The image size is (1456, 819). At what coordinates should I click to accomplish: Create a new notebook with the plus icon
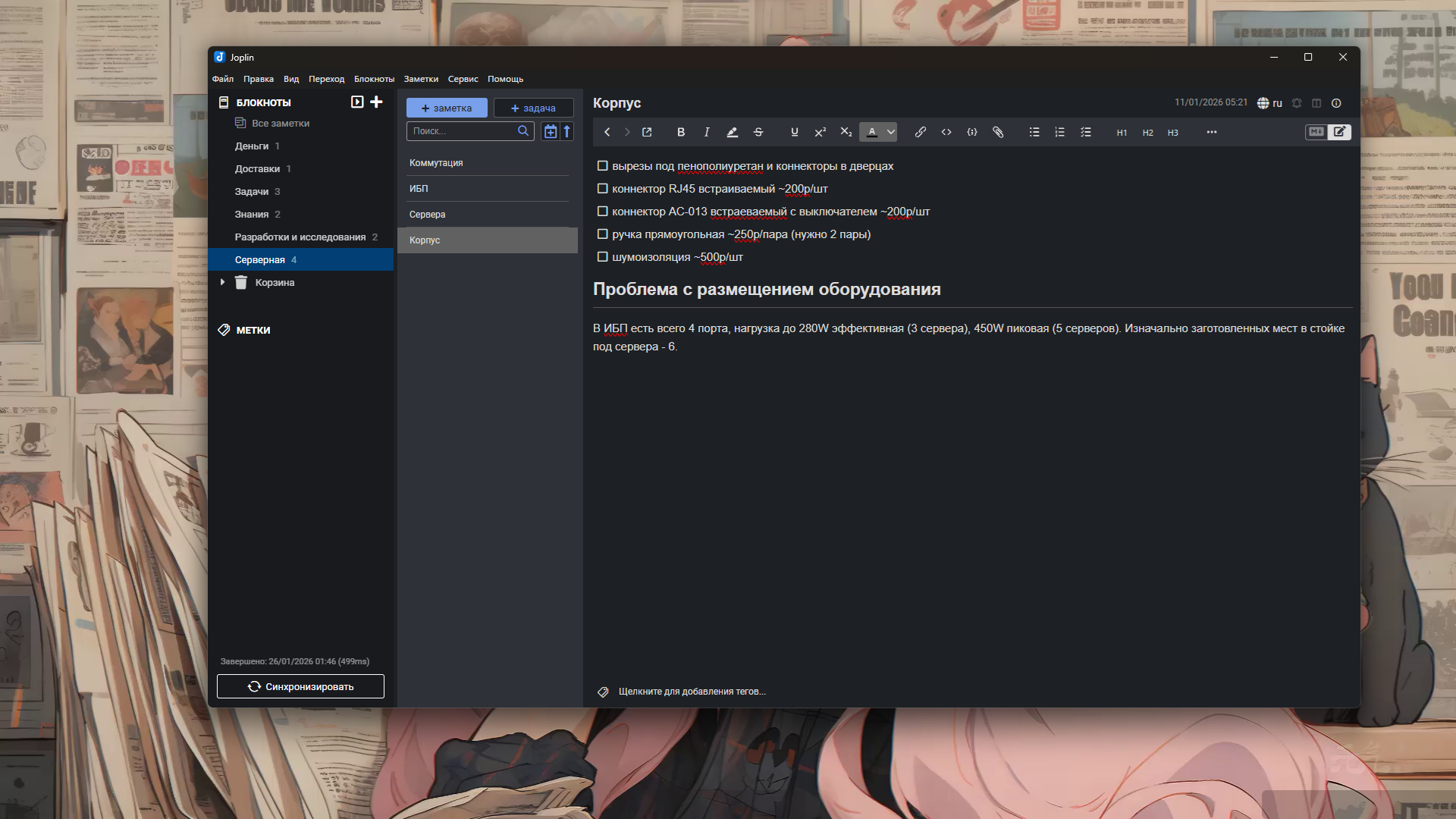pyautogui.click(x=376, y=102)
